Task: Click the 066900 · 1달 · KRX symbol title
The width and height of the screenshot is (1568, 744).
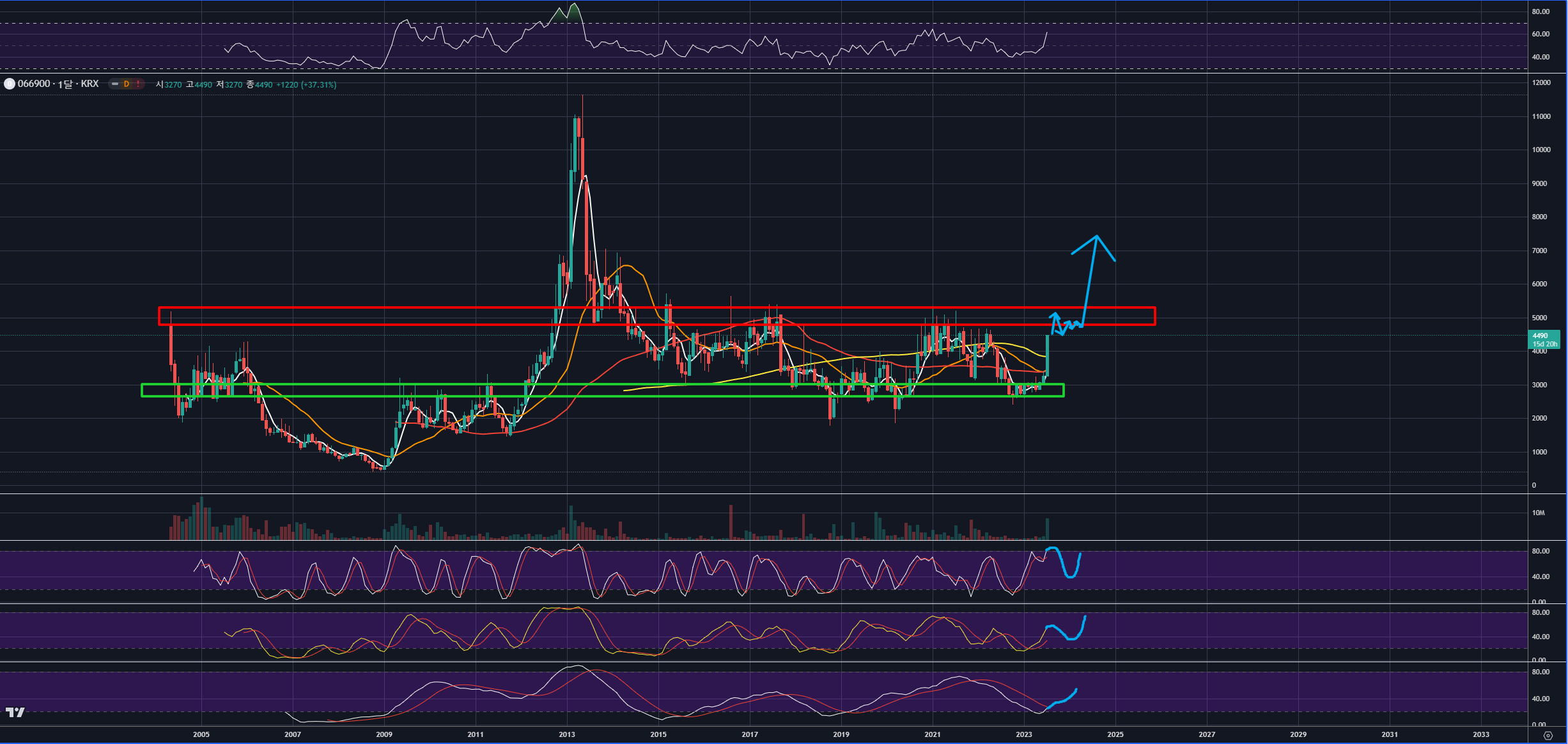Action: [58, 84]
